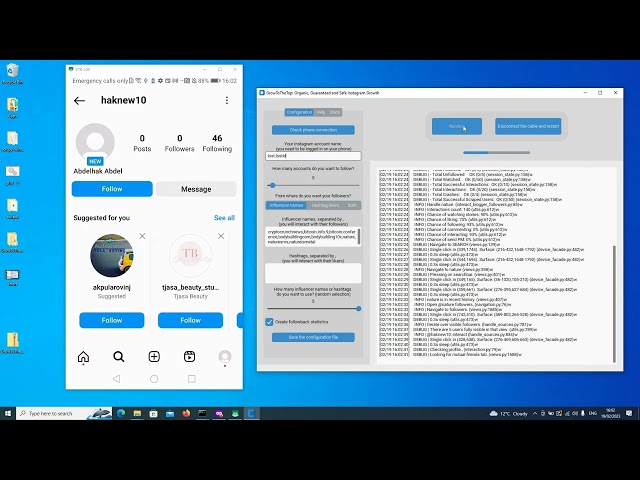Click the log panel vertical scrollbar

[613, 304]
